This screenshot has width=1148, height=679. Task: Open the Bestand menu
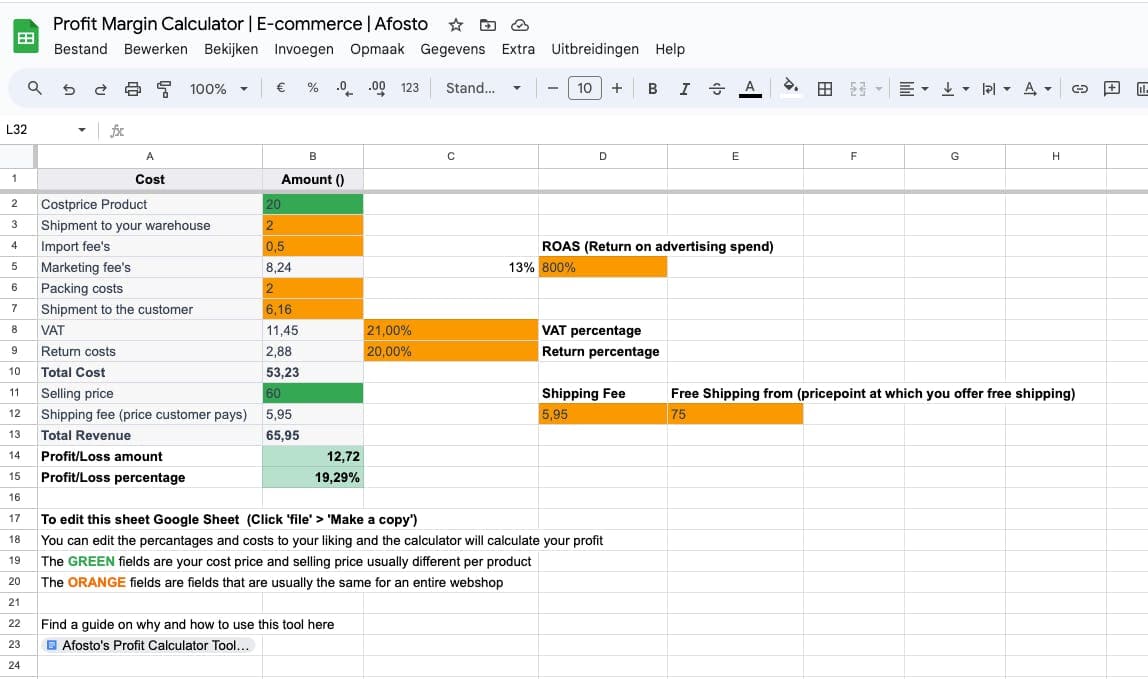[x=81, y=49]
